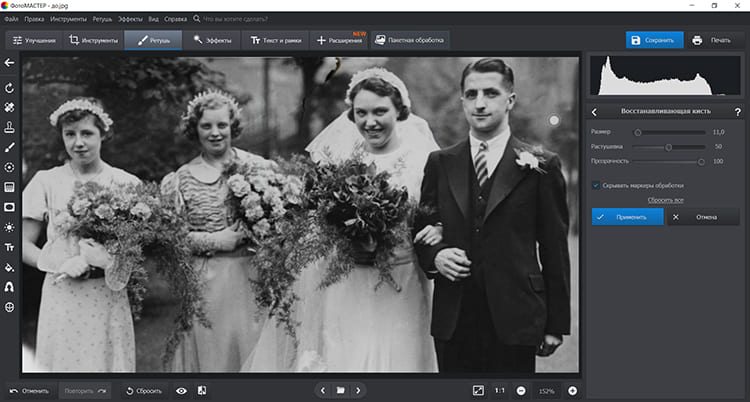
Task: Click the back arrow in left sidebar
Action: [x=10, y=63]
